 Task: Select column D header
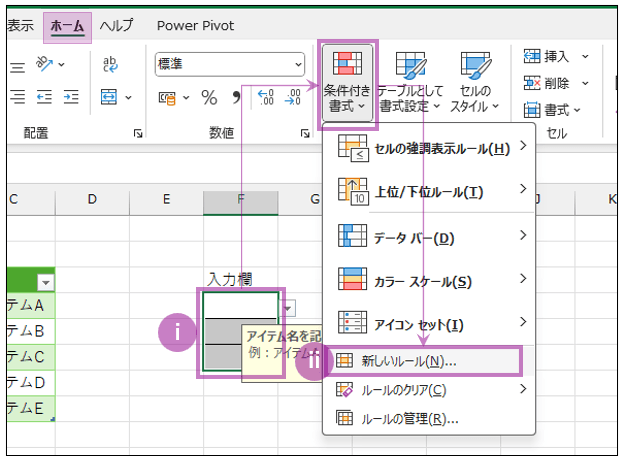coord(91,200)
